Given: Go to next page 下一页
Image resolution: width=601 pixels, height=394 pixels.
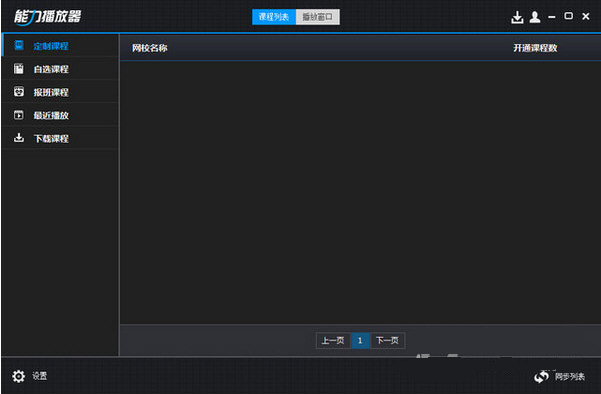Looking at the screenshot, I should 387,340.
